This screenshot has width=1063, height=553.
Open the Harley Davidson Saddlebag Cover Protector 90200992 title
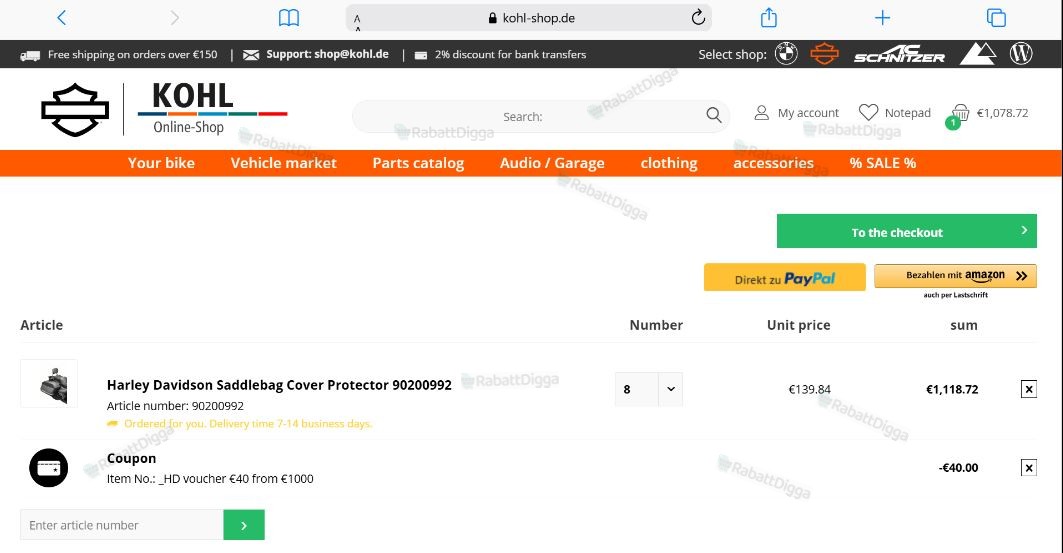click(279, 385)
